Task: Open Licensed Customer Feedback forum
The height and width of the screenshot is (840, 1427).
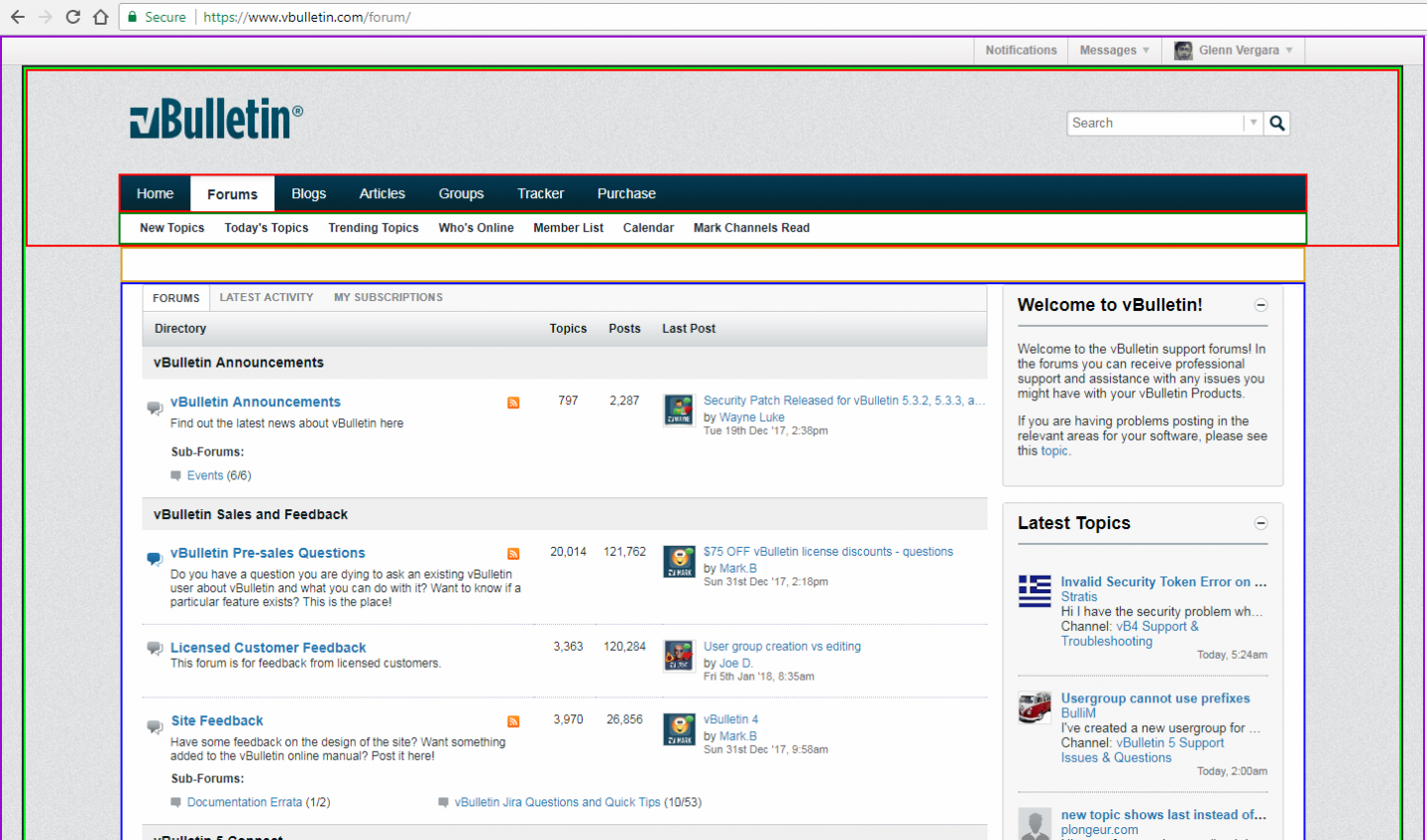Action: tap(269, 648)
